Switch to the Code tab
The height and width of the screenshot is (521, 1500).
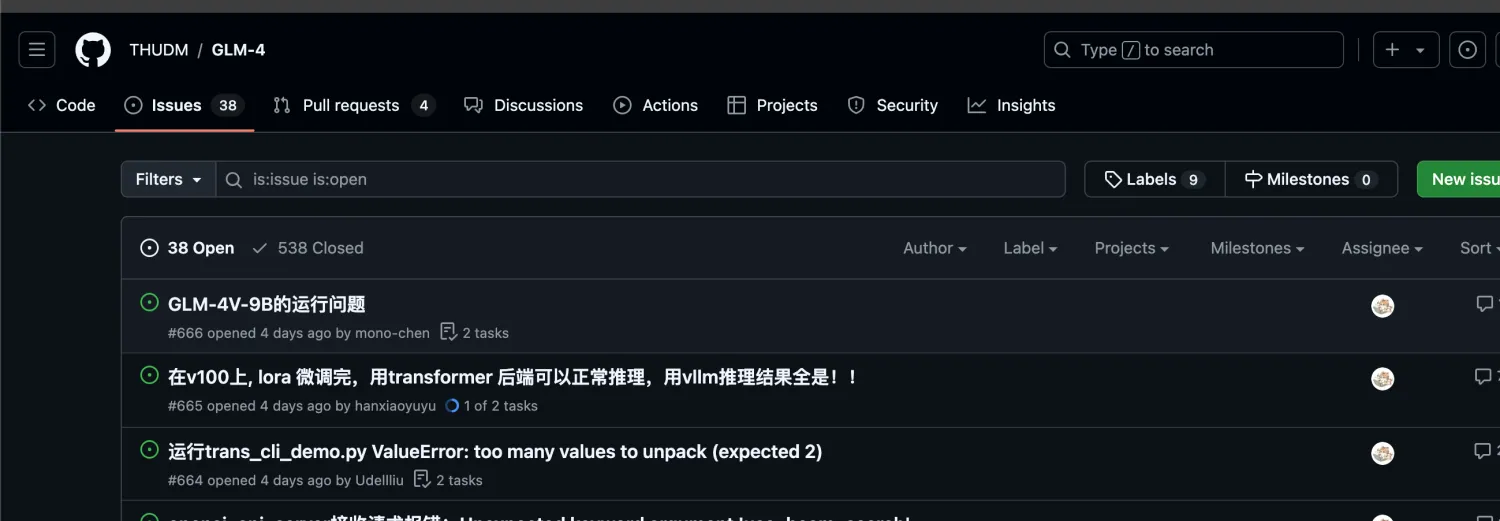(x=62, y=105)
